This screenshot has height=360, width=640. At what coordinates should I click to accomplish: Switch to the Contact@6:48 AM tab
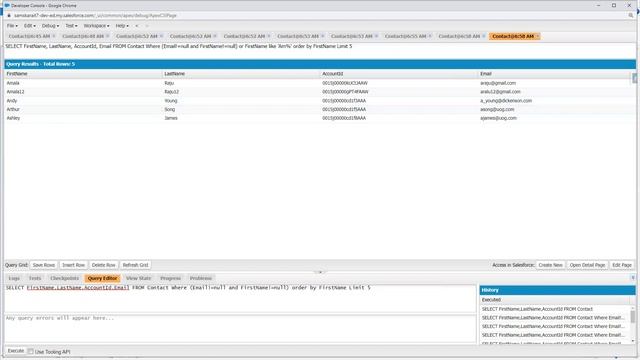click(83, 36)
